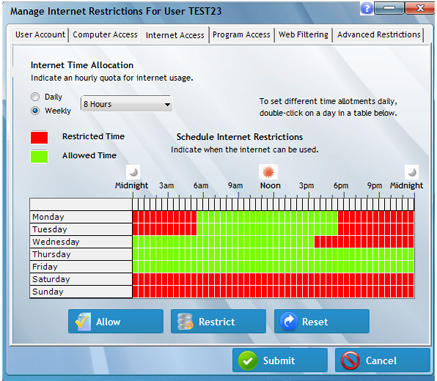437x381 pixels.
Task: Open the 8 Hours quota dropdown
Action: coord(126,104)
